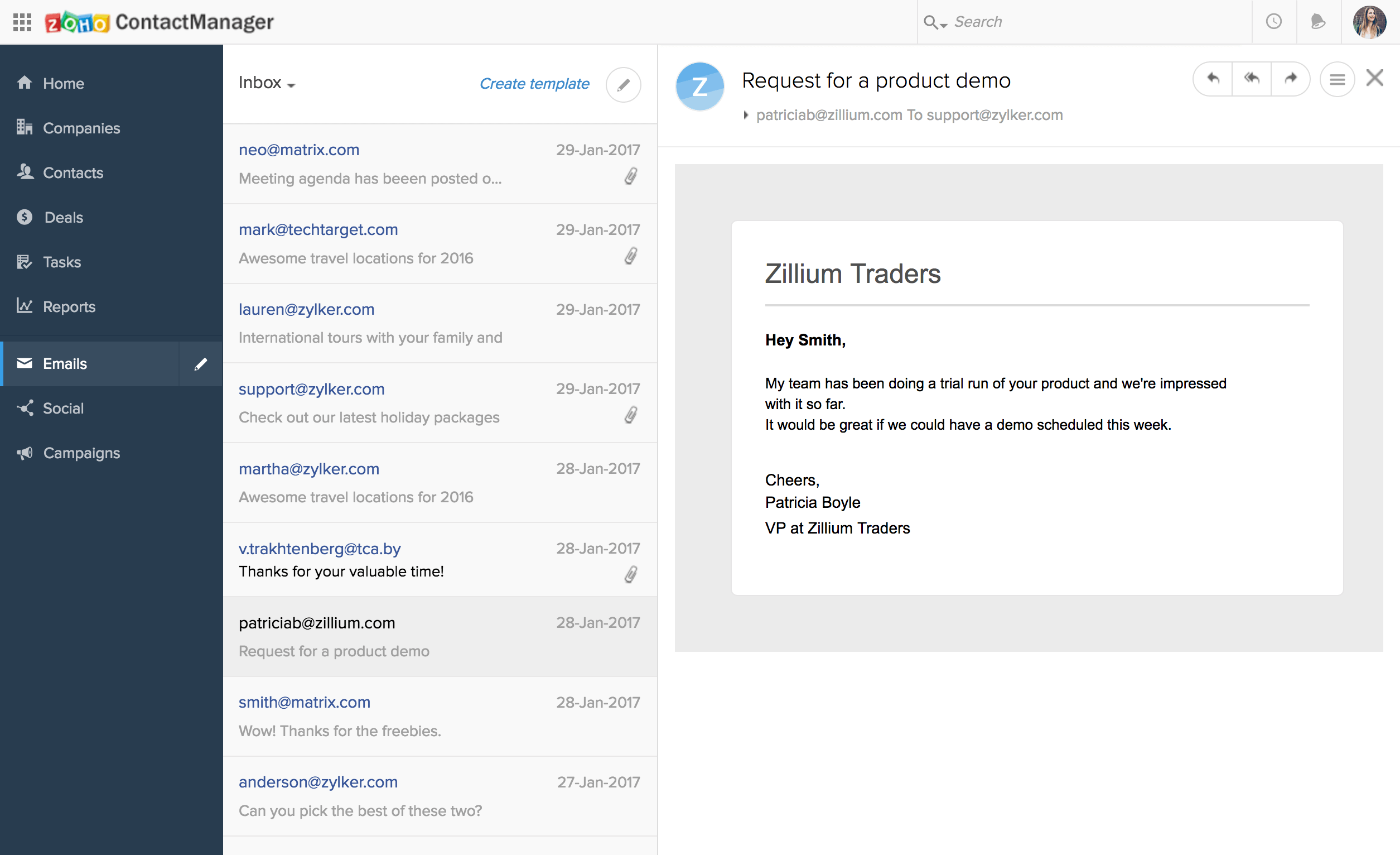The height and width of the screenshot is (855, 1400).
Task: Click the pencil icon beside Emails
Action: tap(201, 364)
